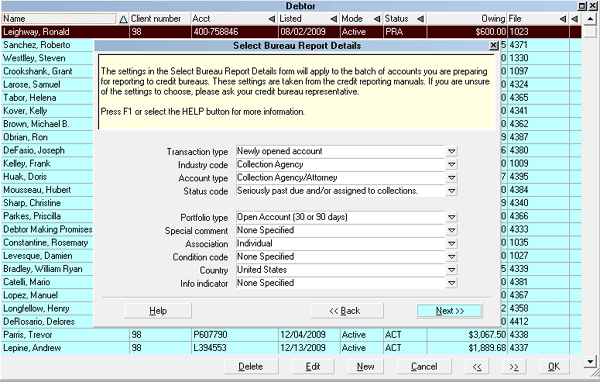Screen dimensions: 600x382
Task: Click the Transaction type field showing Newly opened account
Action: [x=340, y=151]
